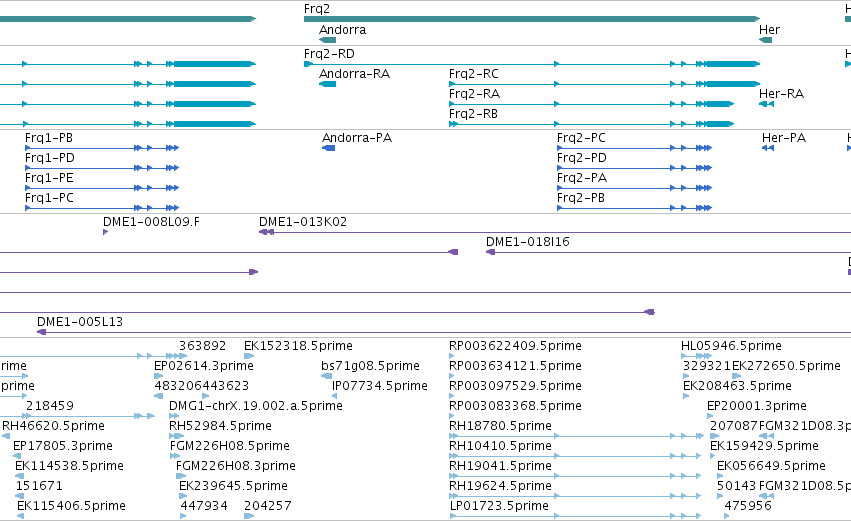Select the Andorra-RA transcript label
This screenshot has width=851, height=521.
pos(354,74)
